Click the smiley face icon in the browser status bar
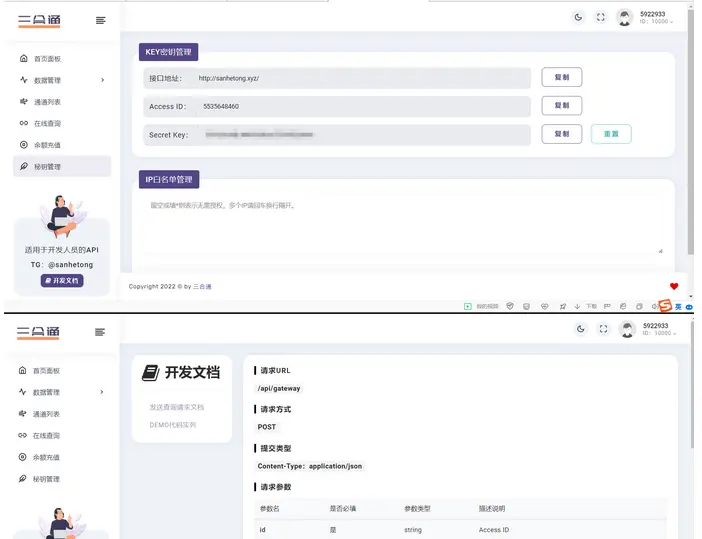Viewport: 702px width, 539px height. [x=526, y=306]
